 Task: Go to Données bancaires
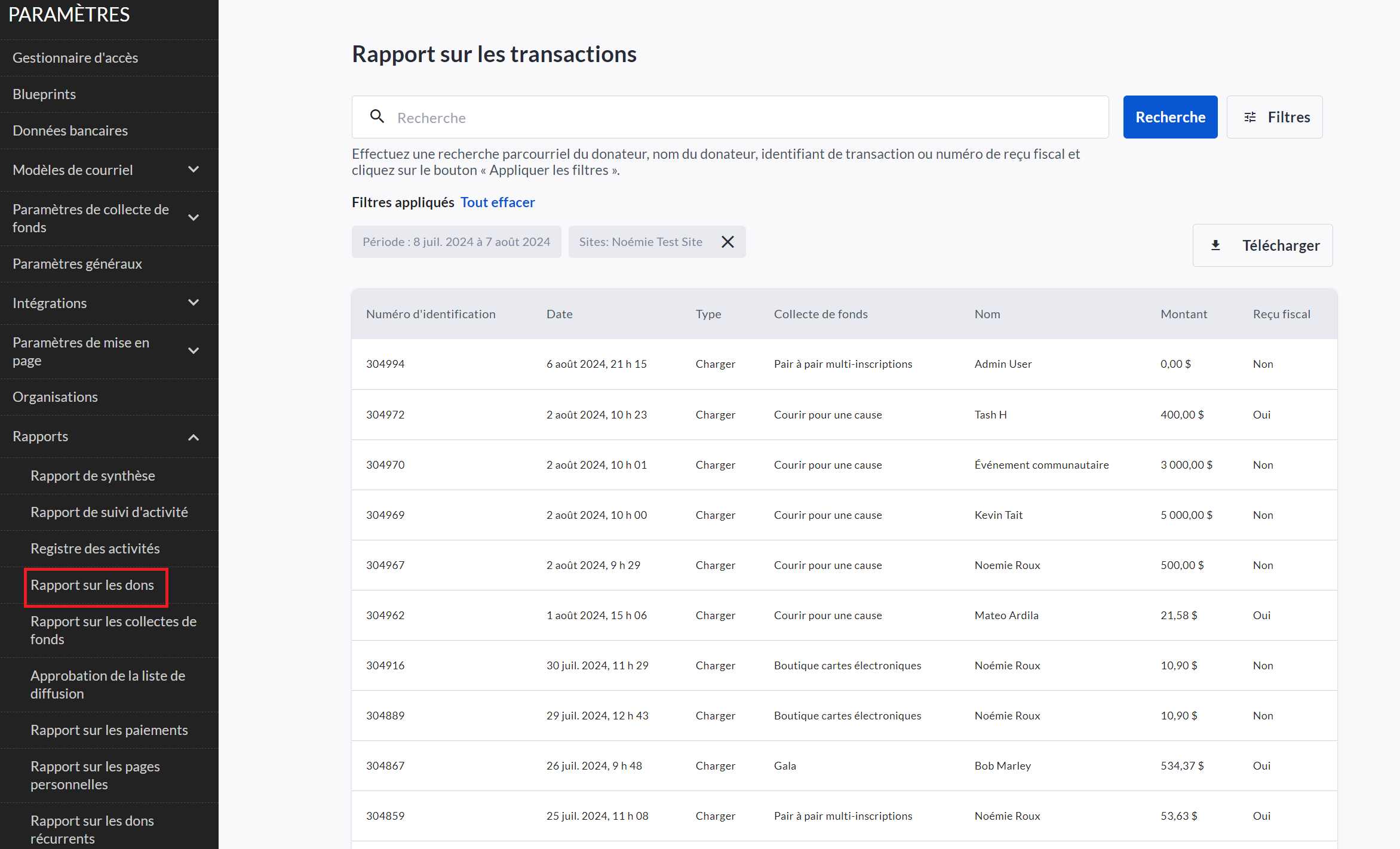(70, 131)
